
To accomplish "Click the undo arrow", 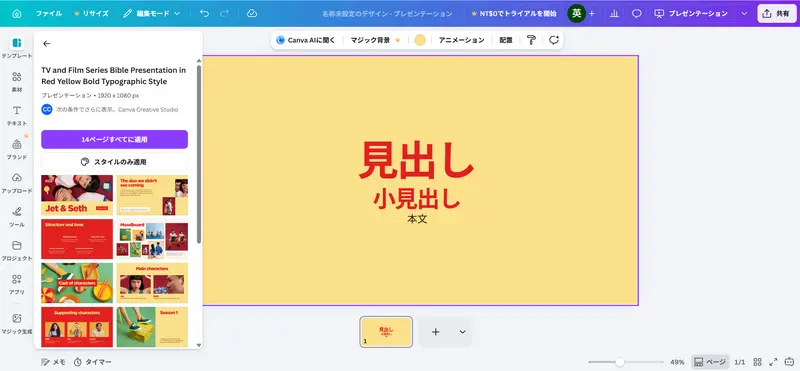I will pos(205,14).
